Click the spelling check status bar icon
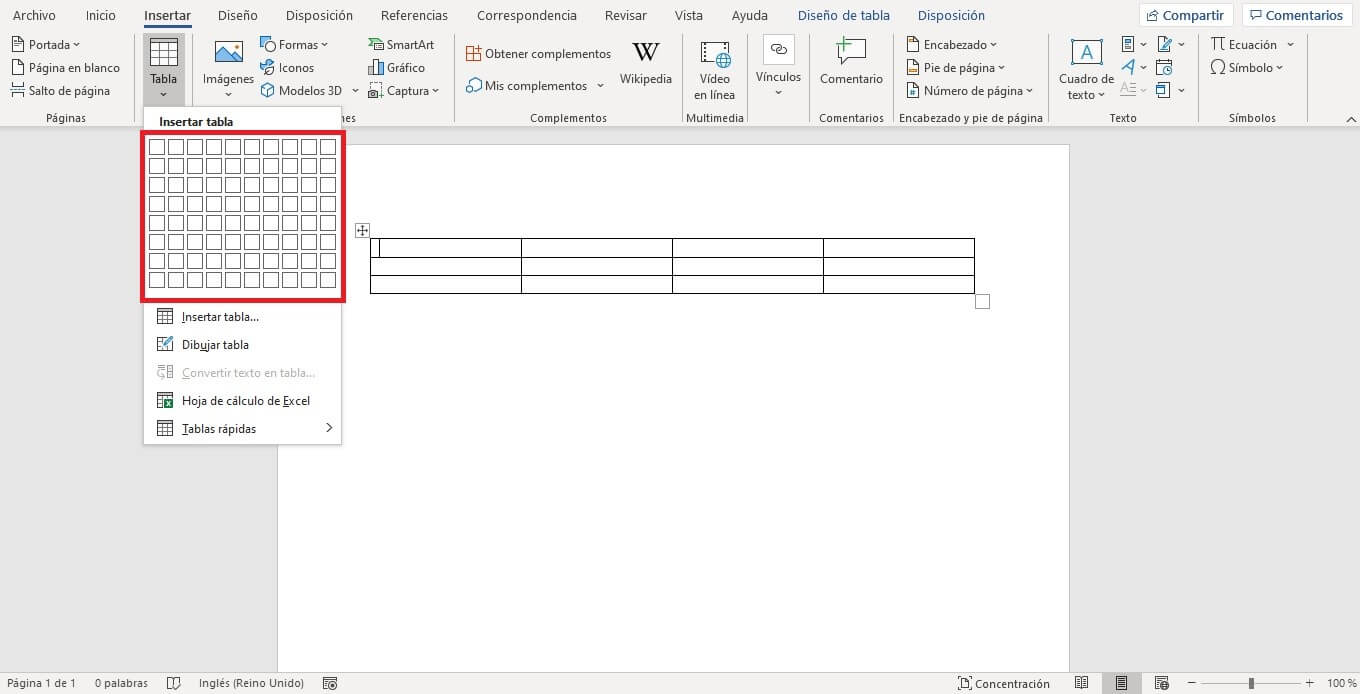The height and width of the screenshot is (694, 1360). point(173,683)
